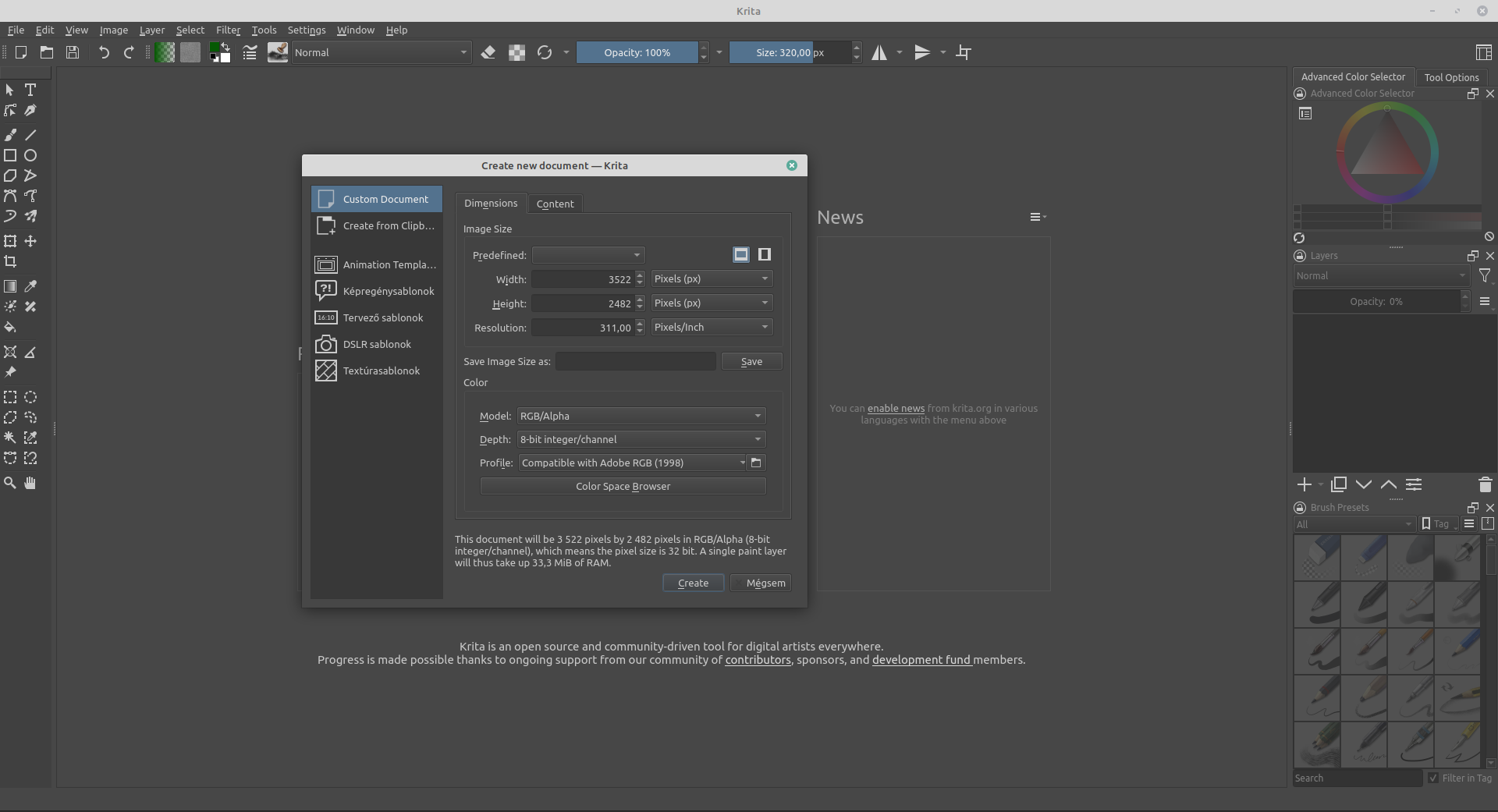Click the Reload original preset icon
The height and width of the screenshot is (812, 1498).
545,52
